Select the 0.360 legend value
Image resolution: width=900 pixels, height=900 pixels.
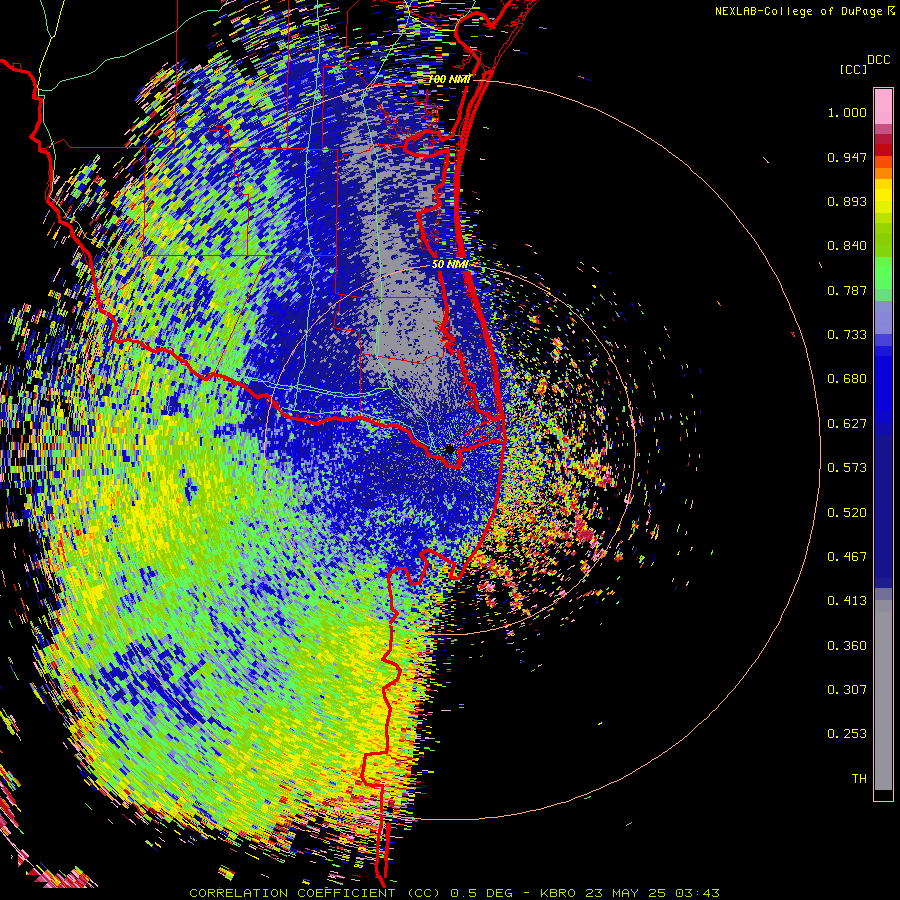pos(847,646)
